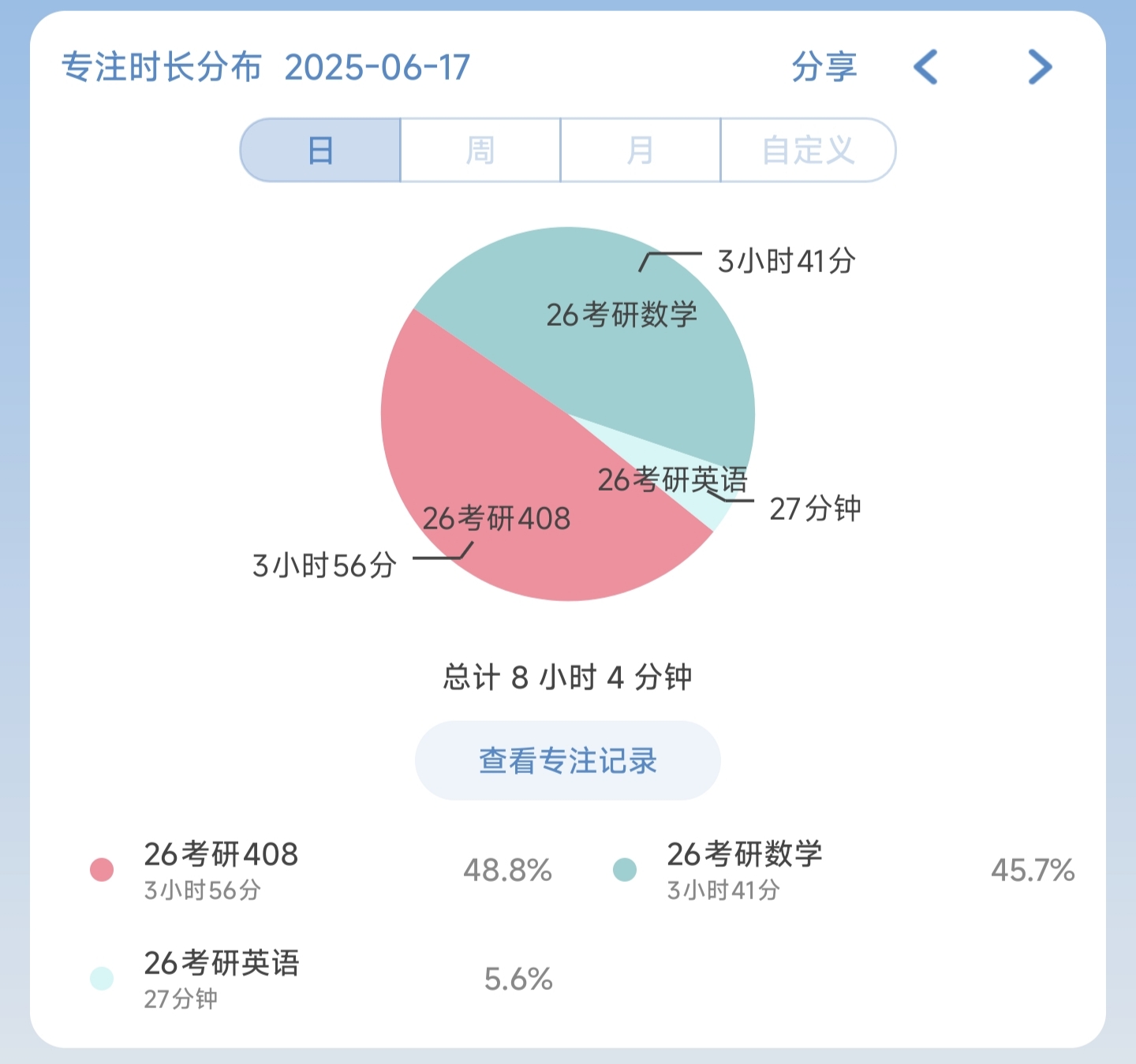This screenshot has width=1136, height=1064.
Task: Click the 专注时长分布 title text
Action: coord(161,68)
